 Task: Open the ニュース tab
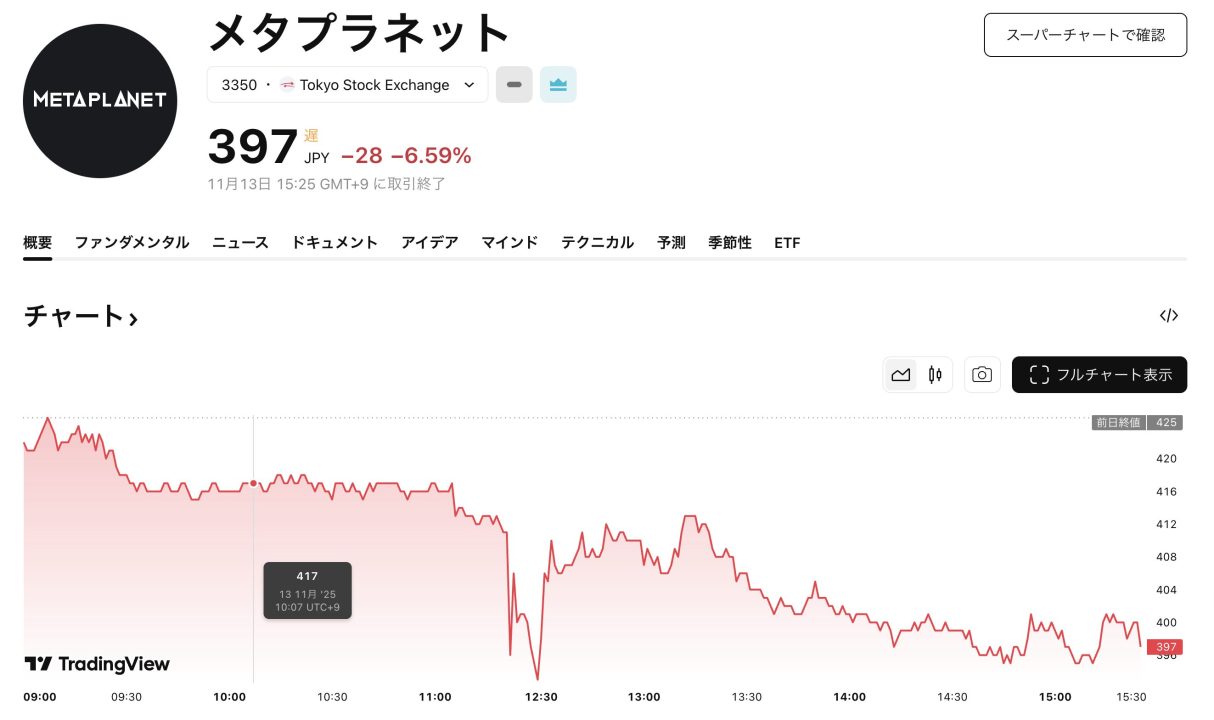point(240,242)
